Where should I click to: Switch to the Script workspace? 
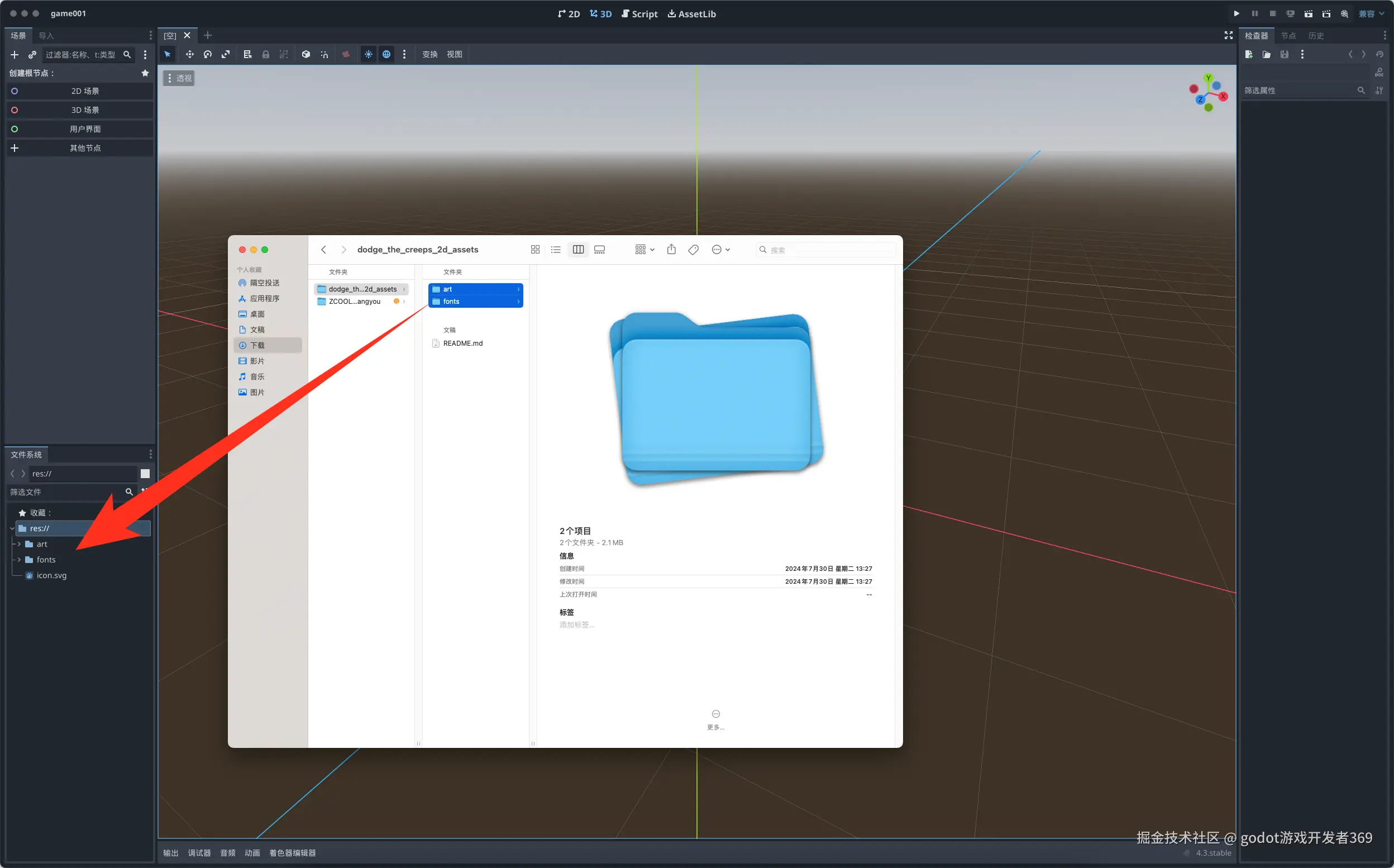(x=639, y=14)
